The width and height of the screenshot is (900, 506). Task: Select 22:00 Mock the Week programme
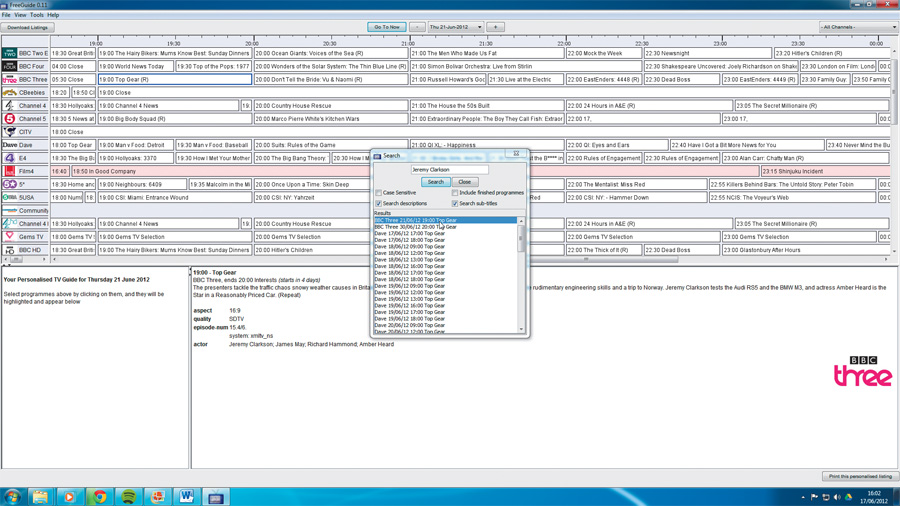[604, 53]
